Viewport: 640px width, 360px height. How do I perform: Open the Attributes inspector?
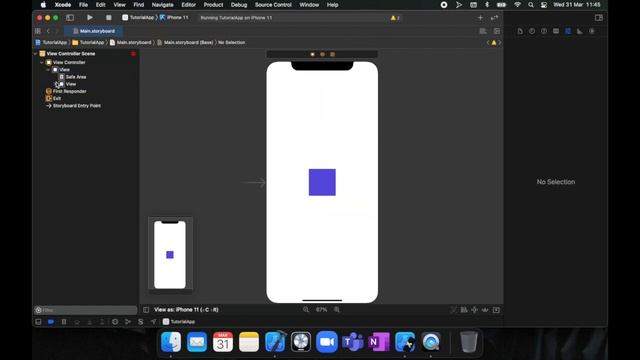[568, 31]
